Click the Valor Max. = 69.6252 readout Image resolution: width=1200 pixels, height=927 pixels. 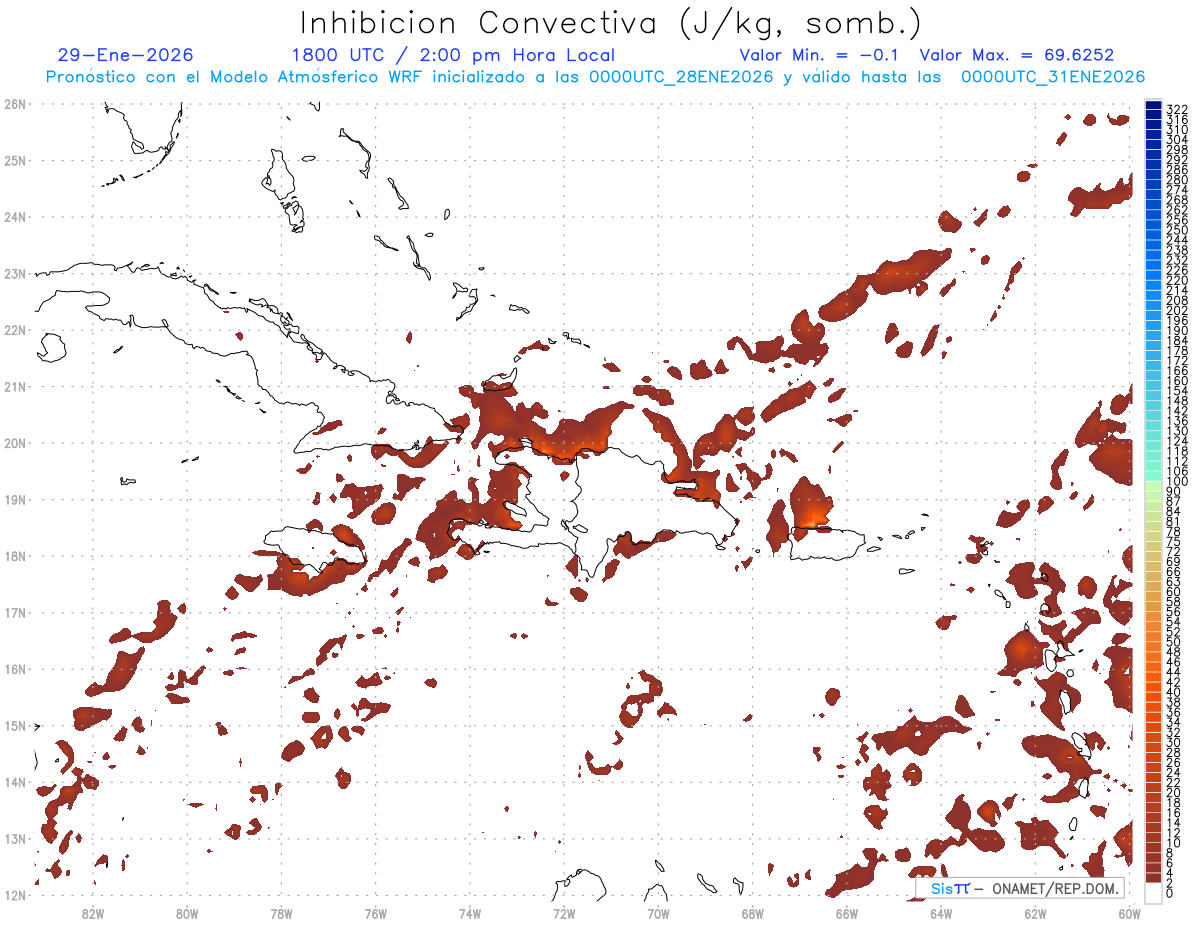click(x=1016, y=56)
